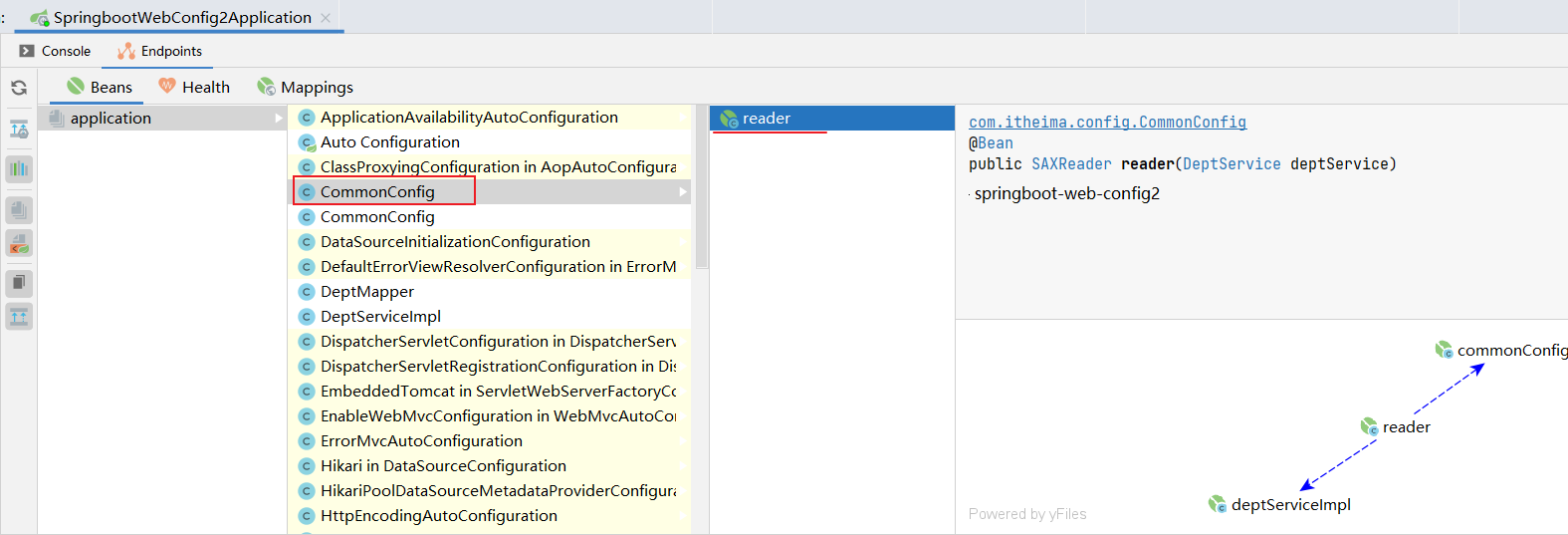Toggle the show contexts icon with leaf
Viewport: 1568px width, 535px height.
19,243
